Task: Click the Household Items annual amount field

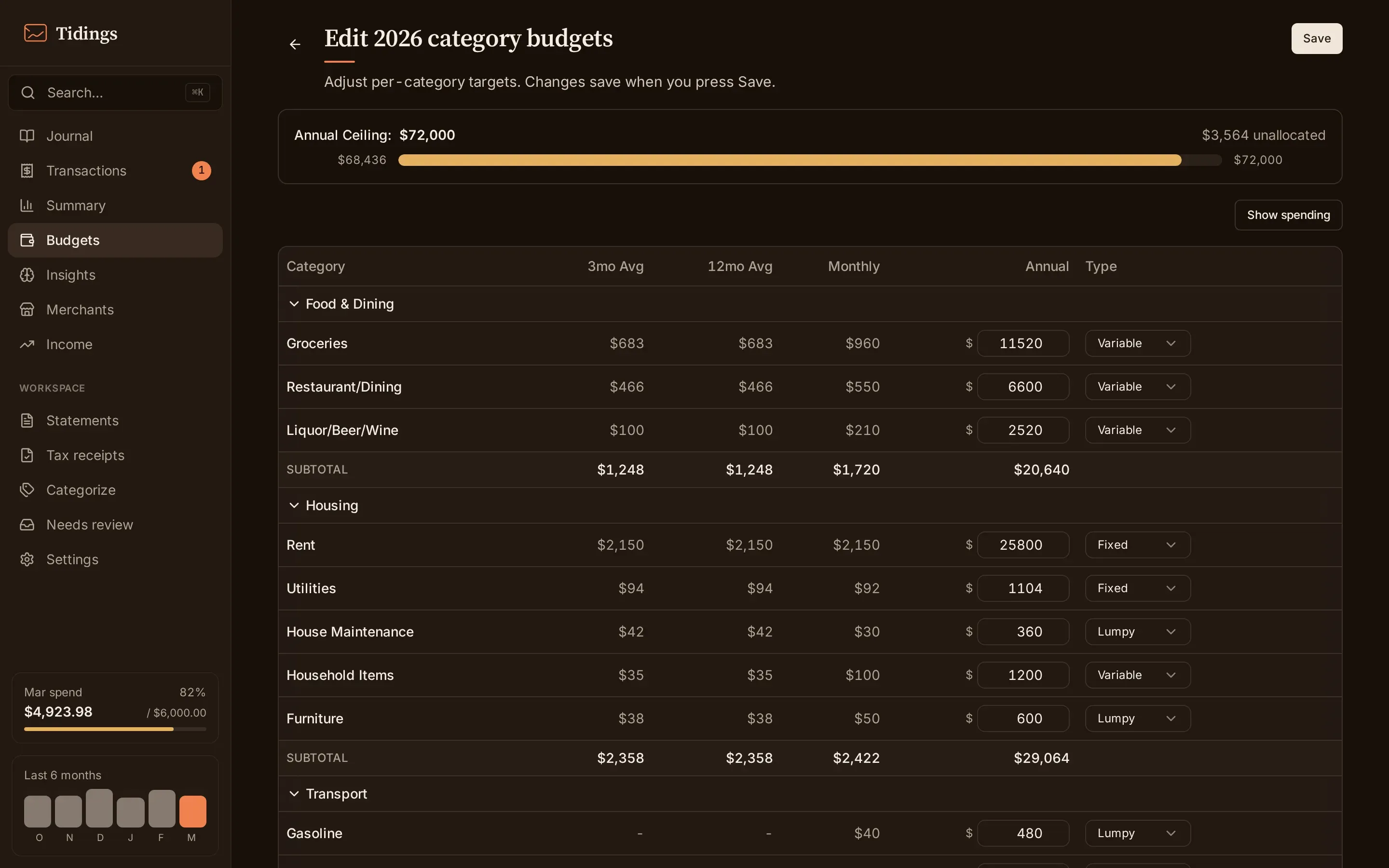Action: tap(1023, 675)
